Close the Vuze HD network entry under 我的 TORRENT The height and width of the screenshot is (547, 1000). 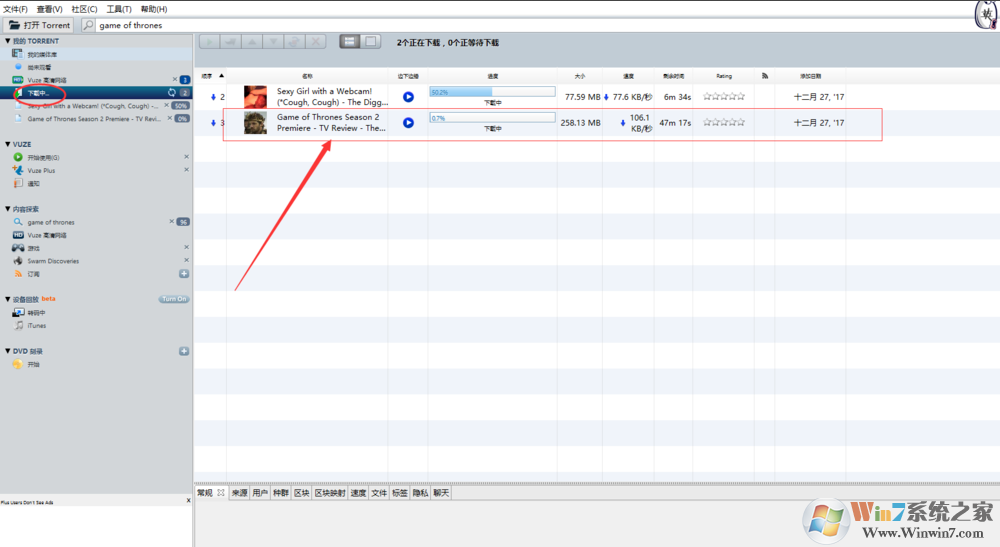[x=175, y=79]
